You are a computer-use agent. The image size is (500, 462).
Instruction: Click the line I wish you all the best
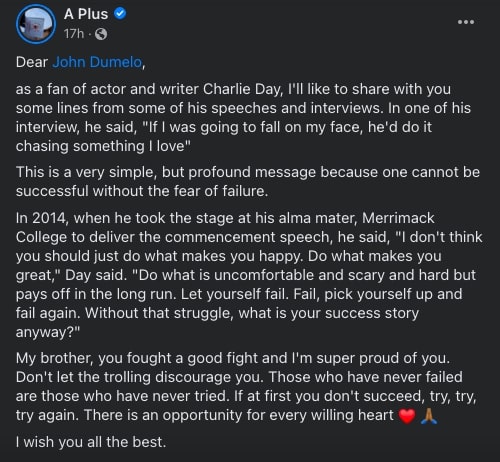(91, 442)
